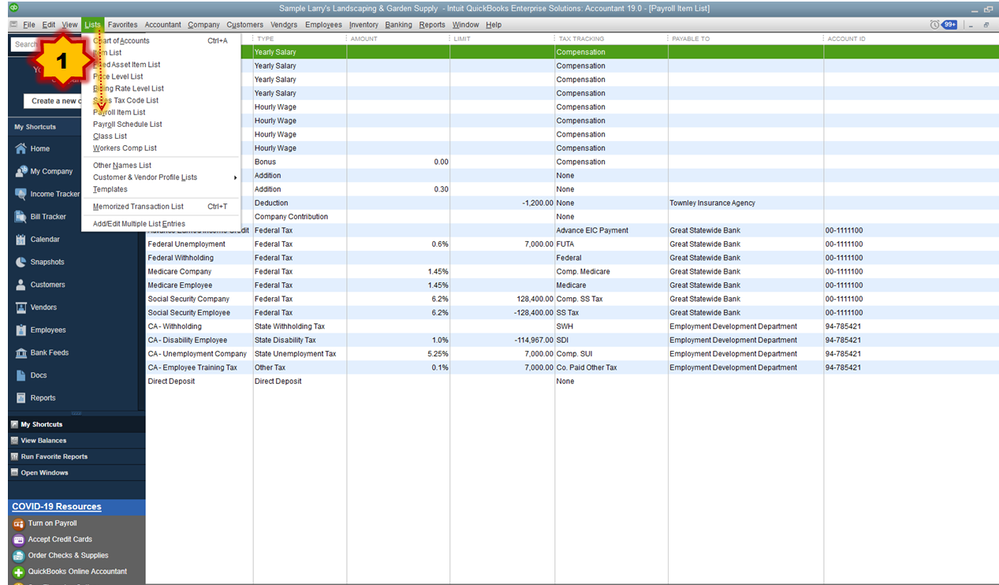999x585 pixels.
Task: Click the Townley Insurance Agency cell
Action: 712,203
